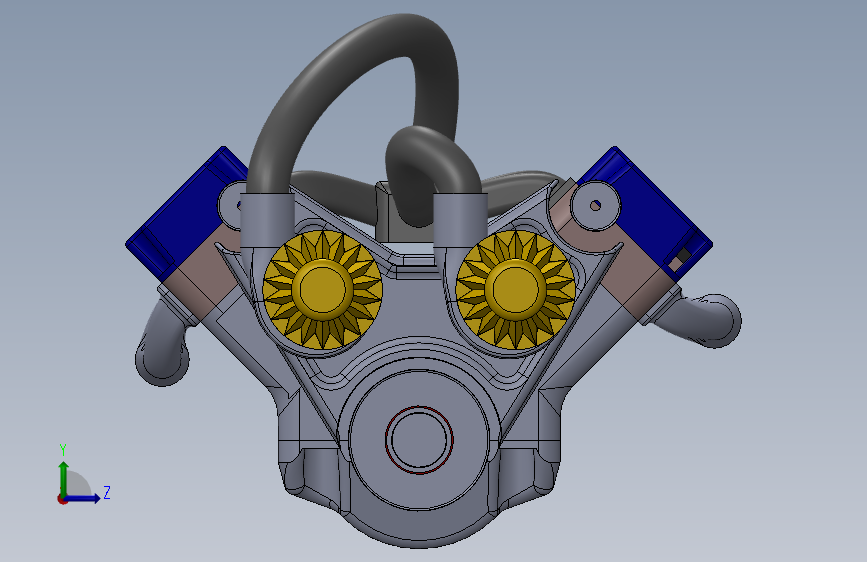
Task: Pick the right gray pipe collar under the hose
Action: 460,220
